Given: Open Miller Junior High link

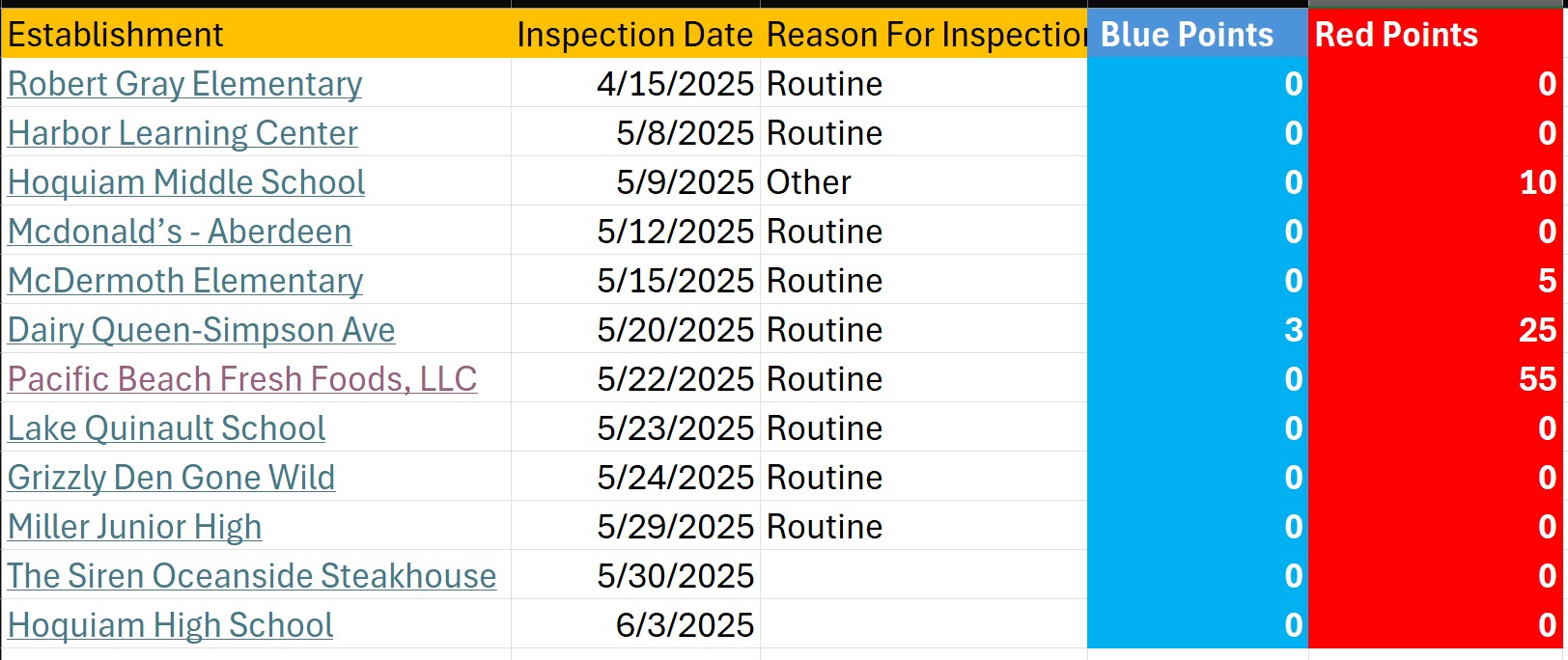Looking at the screenshot, I should (x=134, y=527).
